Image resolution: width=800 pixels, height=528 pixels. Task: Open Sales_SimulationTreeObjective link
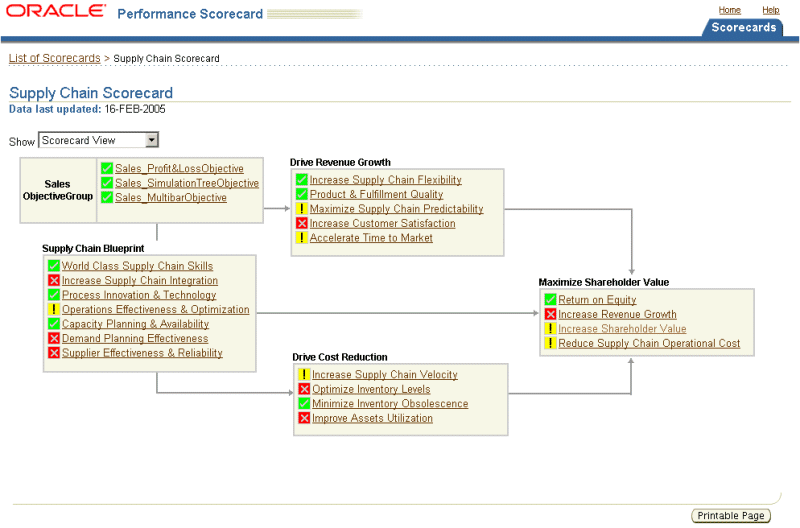coord(187,183)
